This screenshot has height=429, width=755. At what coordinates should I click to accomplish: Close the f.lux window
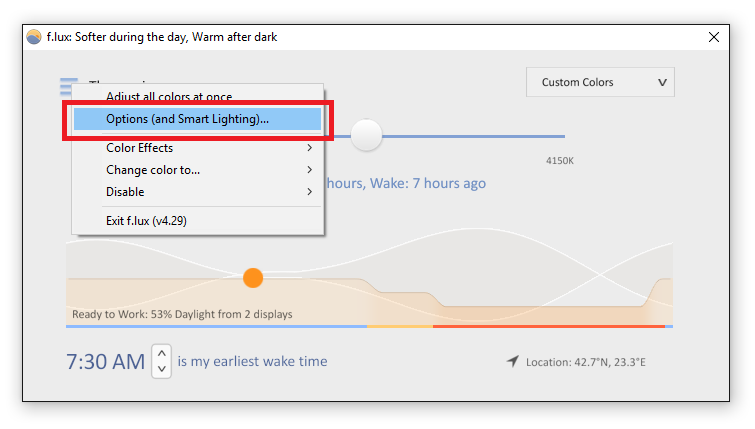point(714,37)
